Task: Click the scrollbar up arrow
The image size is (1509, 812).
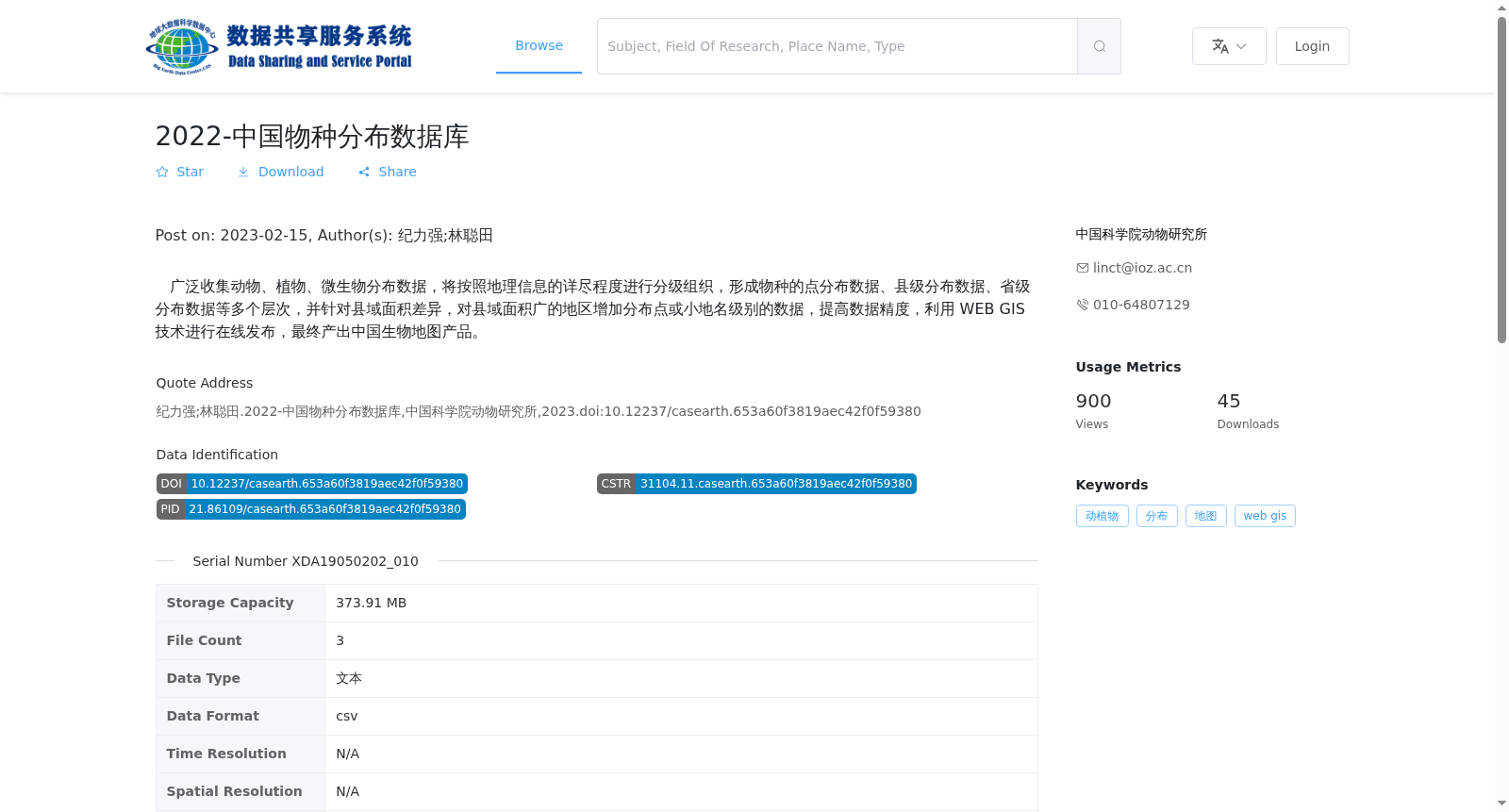Action: click(1502, 8)
